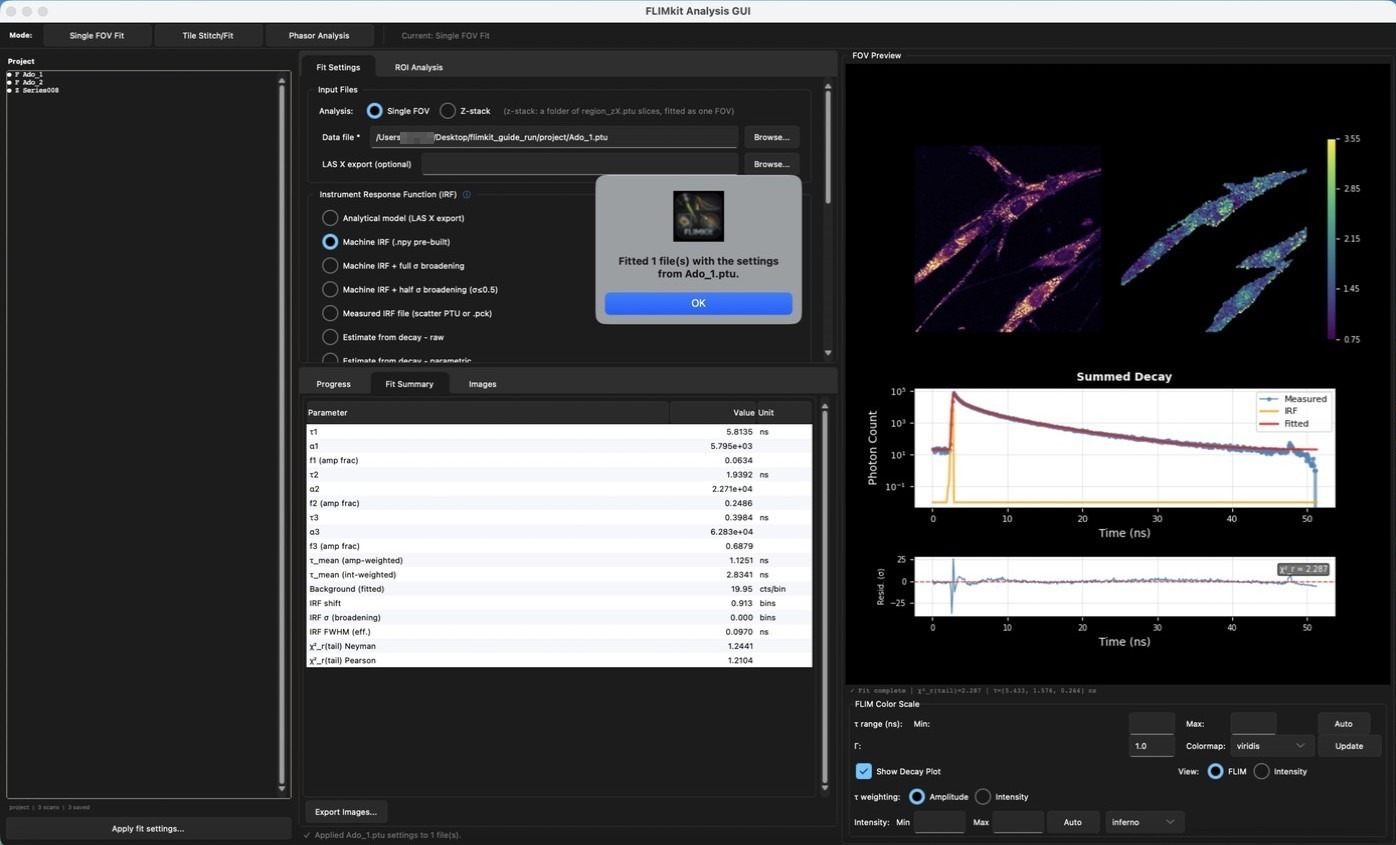The image size is (1396, 845).
Task: Click the Γ value field
Action: click(1151, 746)
